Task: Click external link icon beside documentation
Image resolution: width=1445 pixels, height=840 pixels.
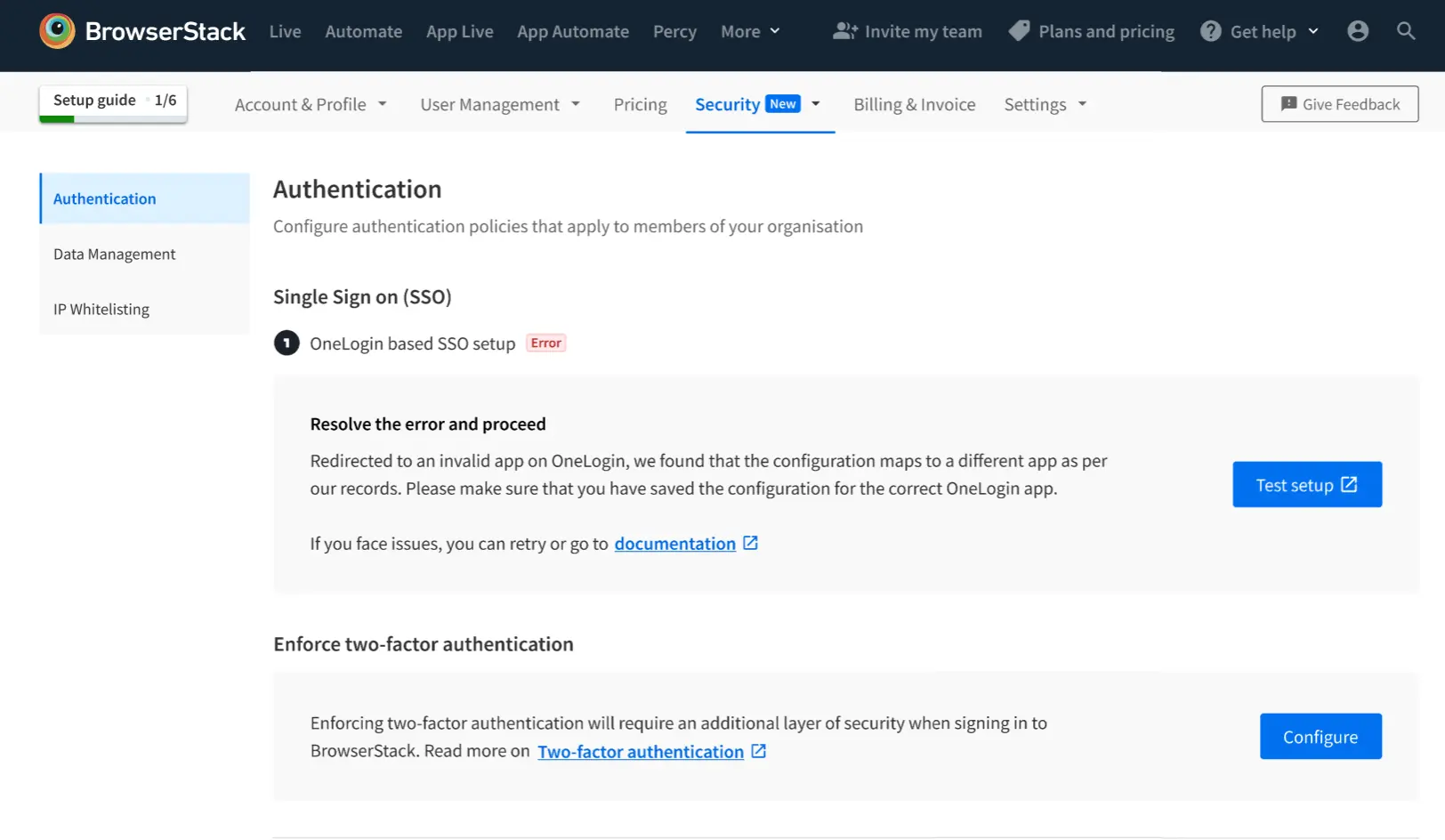Action: coord(750,543)
